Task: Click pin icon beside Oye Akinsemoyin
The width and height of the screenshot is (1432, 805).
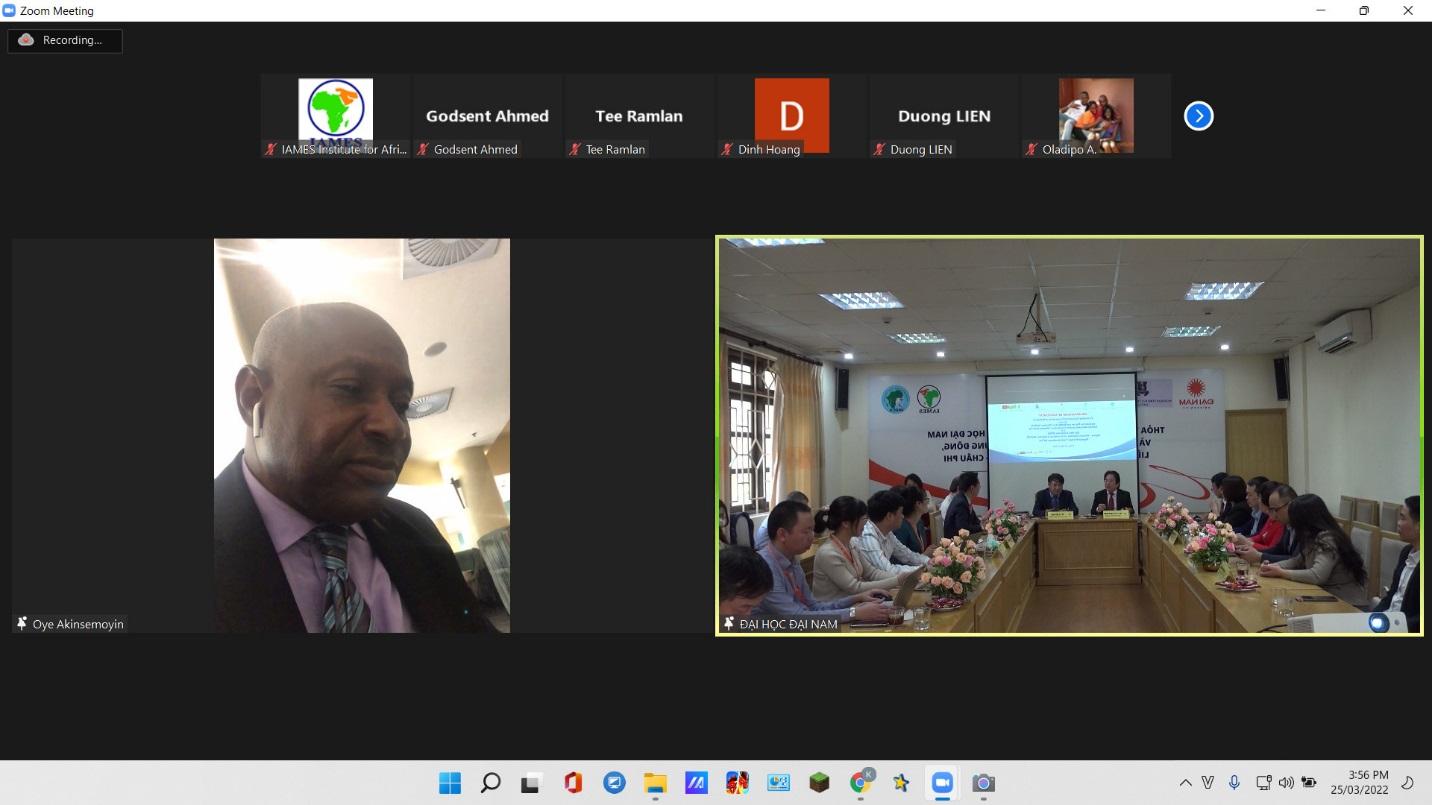Action: pyautogui.click(x=22, y=624)
